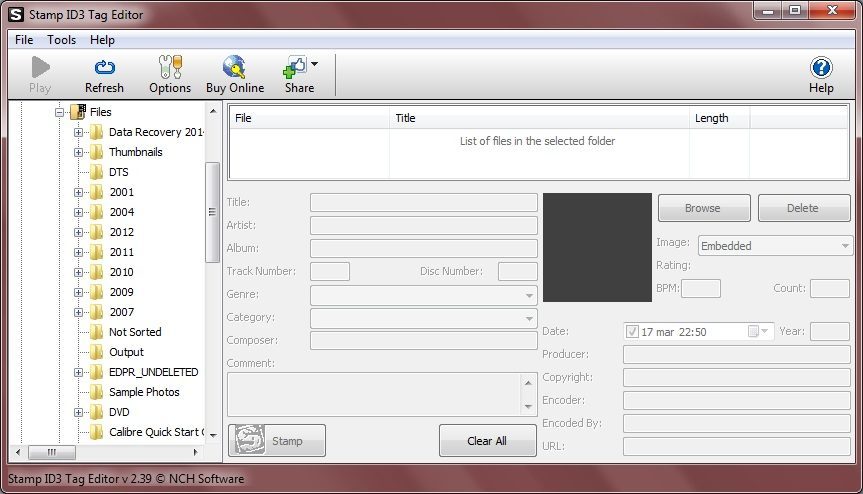
Task: Select the Files root folder icon
Action: [79, 112]
